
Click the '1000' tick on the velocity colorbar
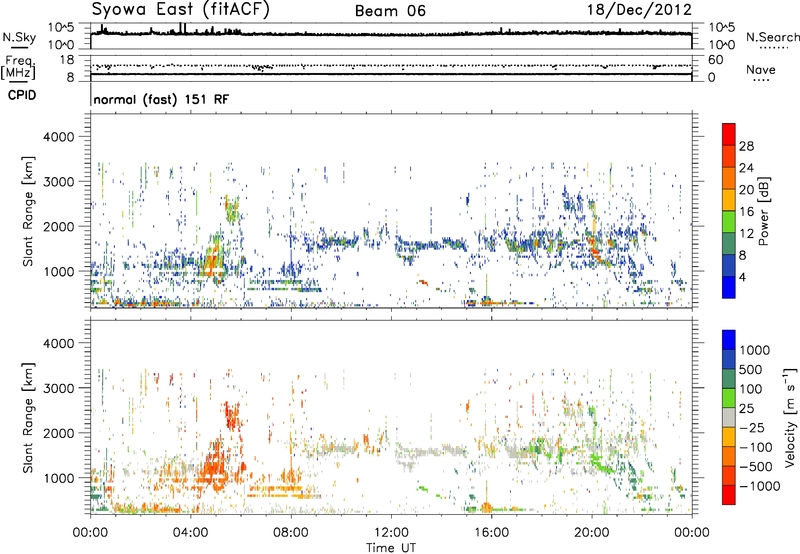755,350
